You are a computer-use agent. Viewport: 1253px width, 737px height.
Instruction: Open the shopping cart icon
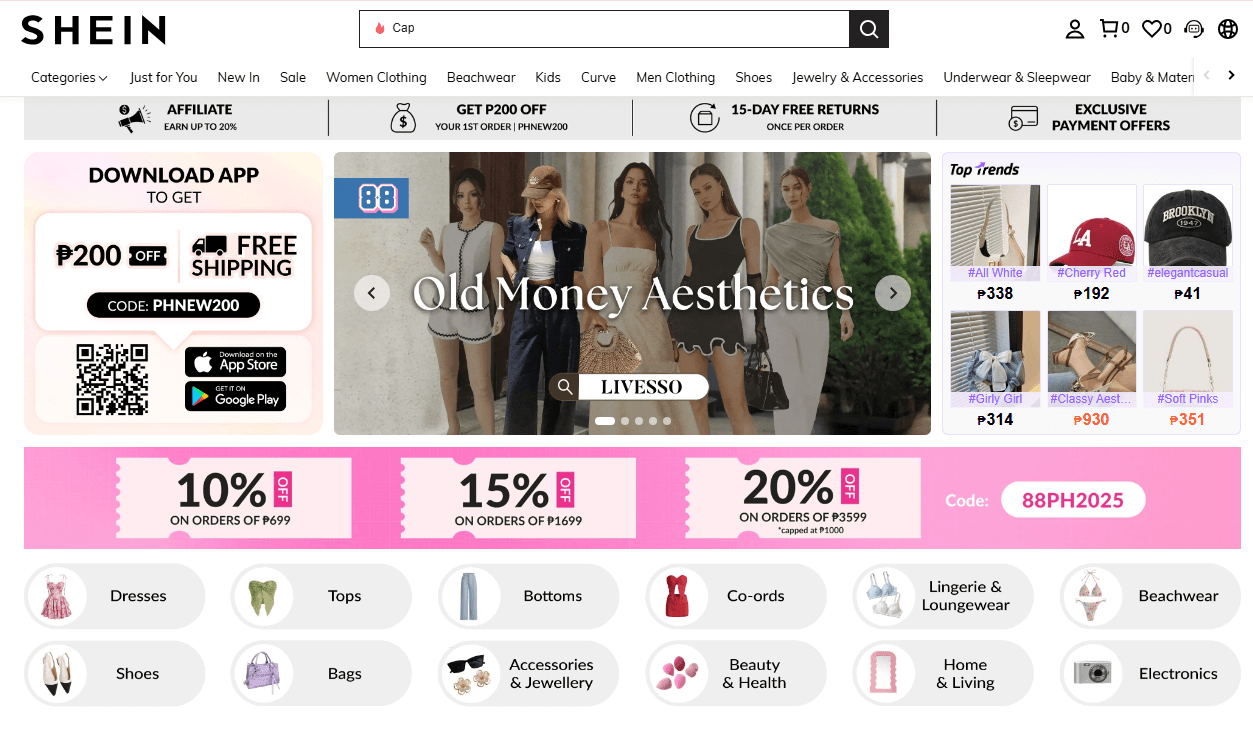1113,29
